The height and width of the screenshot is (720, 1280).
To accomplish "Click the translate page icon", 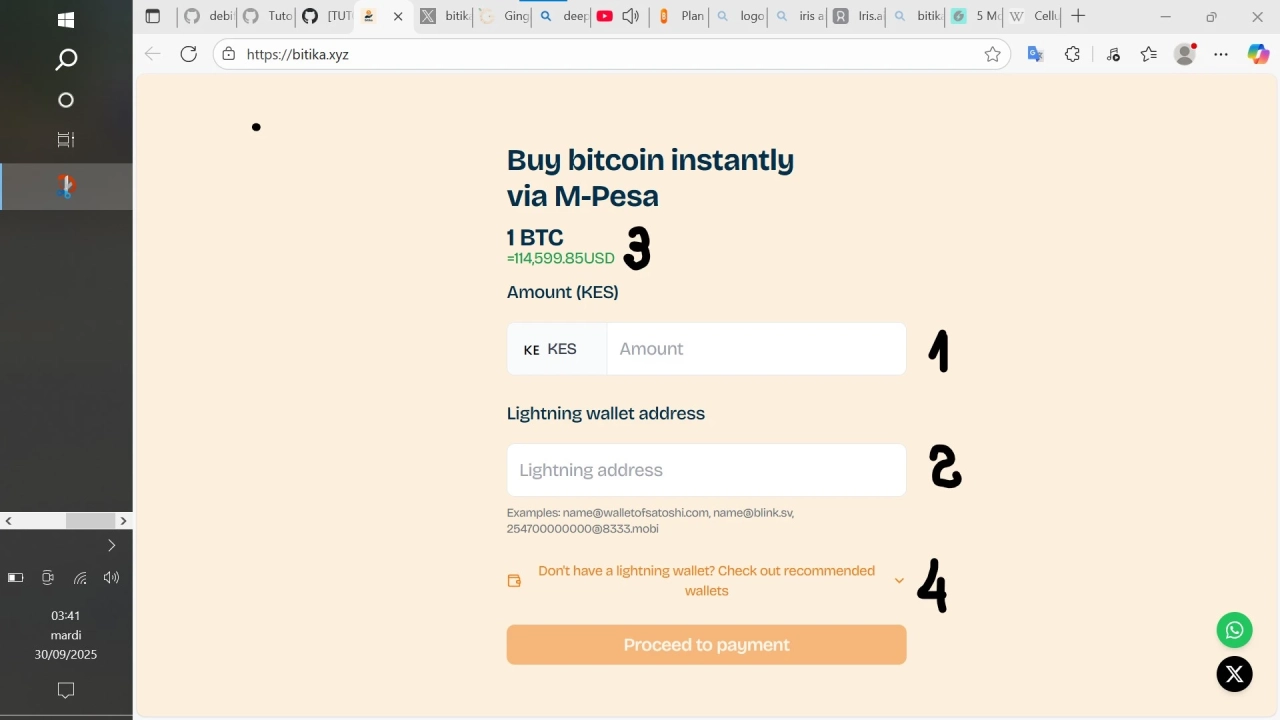I will (1035, 55).
